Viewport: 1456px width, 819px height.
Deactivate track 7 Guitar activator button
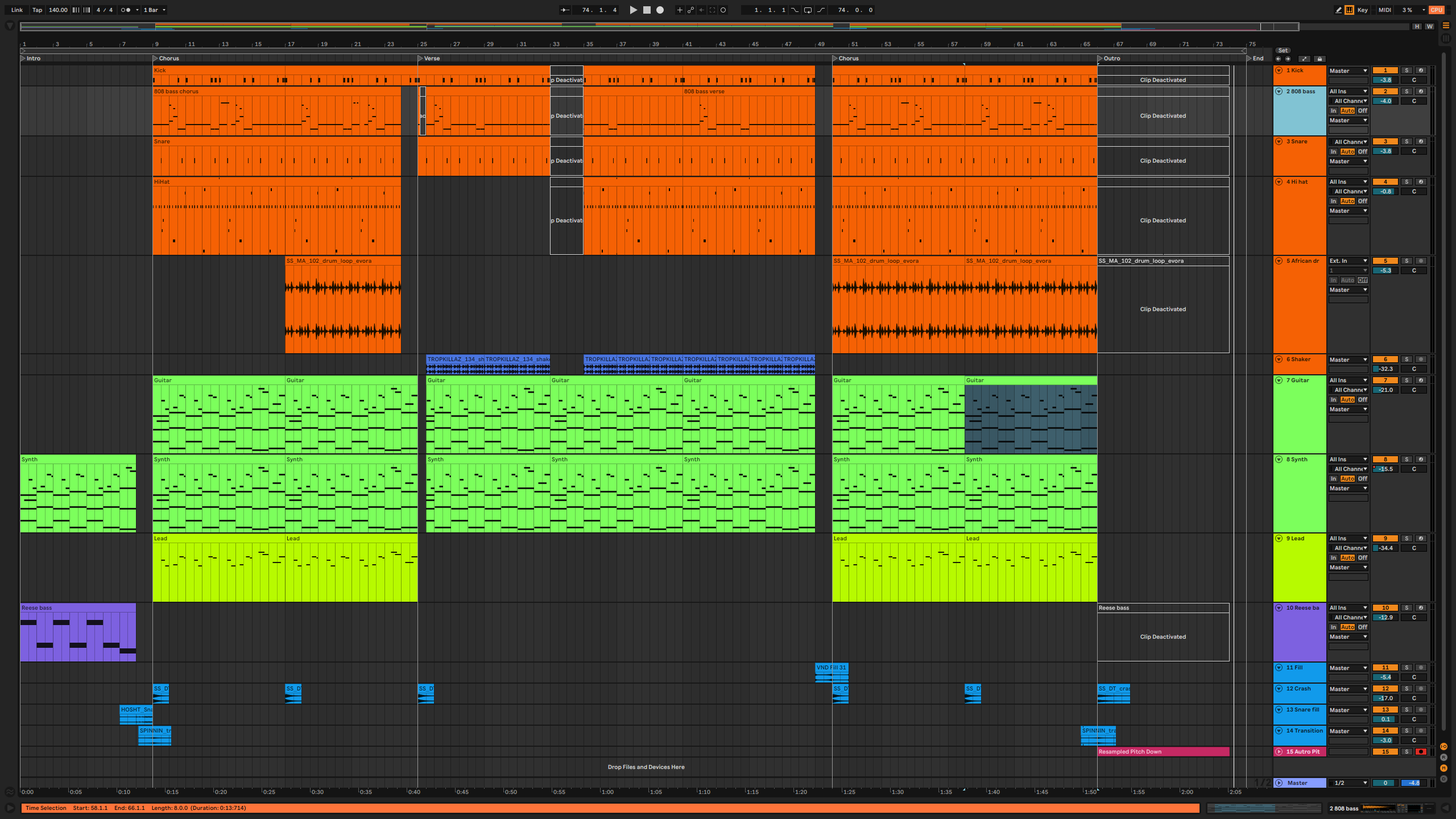click(1385, 380)
